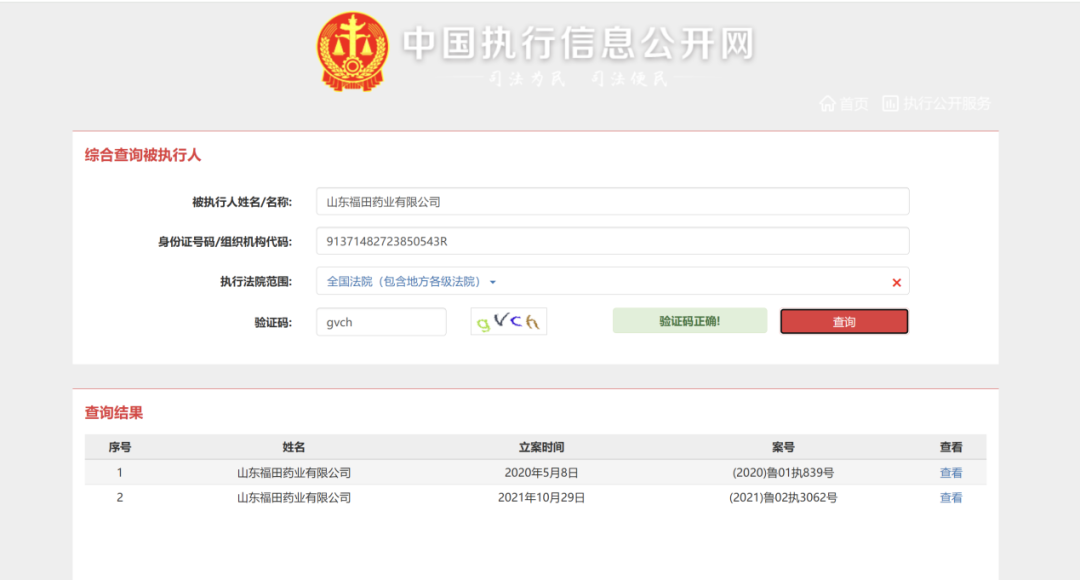The width and height of the screenshot is (1080, 580).
Task: Click the 案号 column header
Action: point(783,447)
